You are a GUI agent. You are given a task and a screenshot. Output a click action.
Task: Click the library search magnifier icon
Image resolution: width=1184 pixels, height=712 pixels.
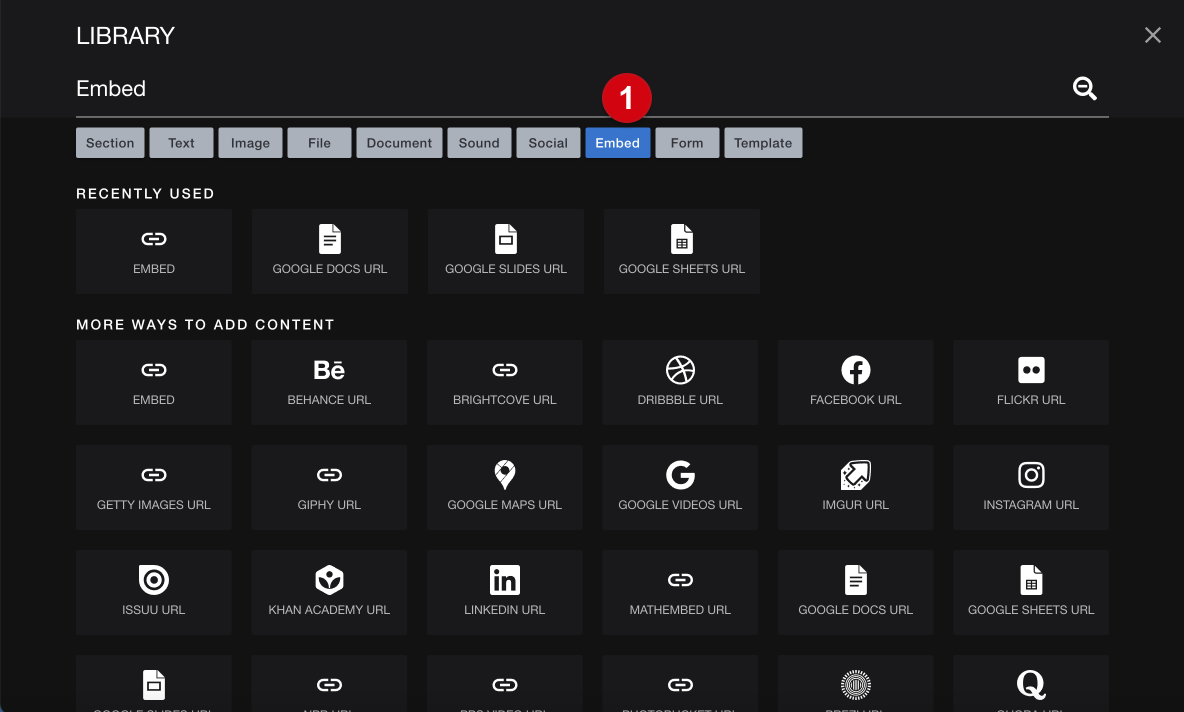pyautogui.click(x=1085, y=88)
